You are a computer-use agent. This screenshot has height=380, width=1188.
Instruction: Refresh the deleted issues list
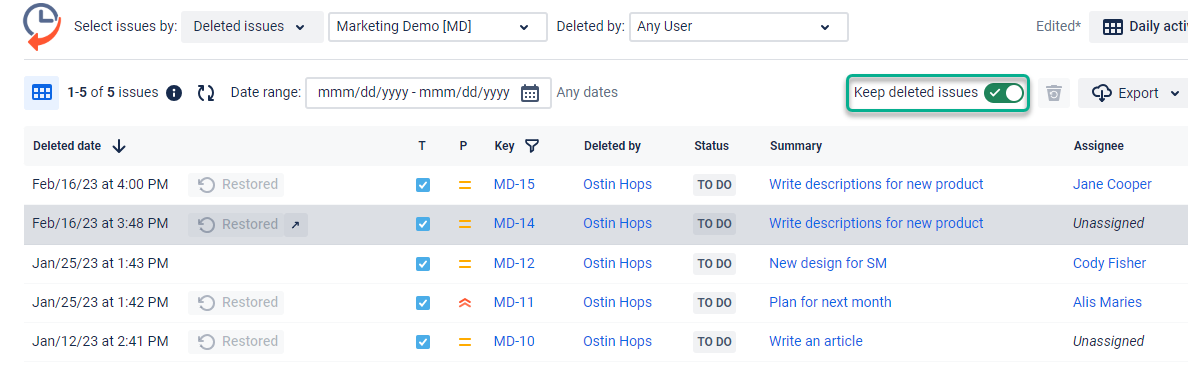206,93
